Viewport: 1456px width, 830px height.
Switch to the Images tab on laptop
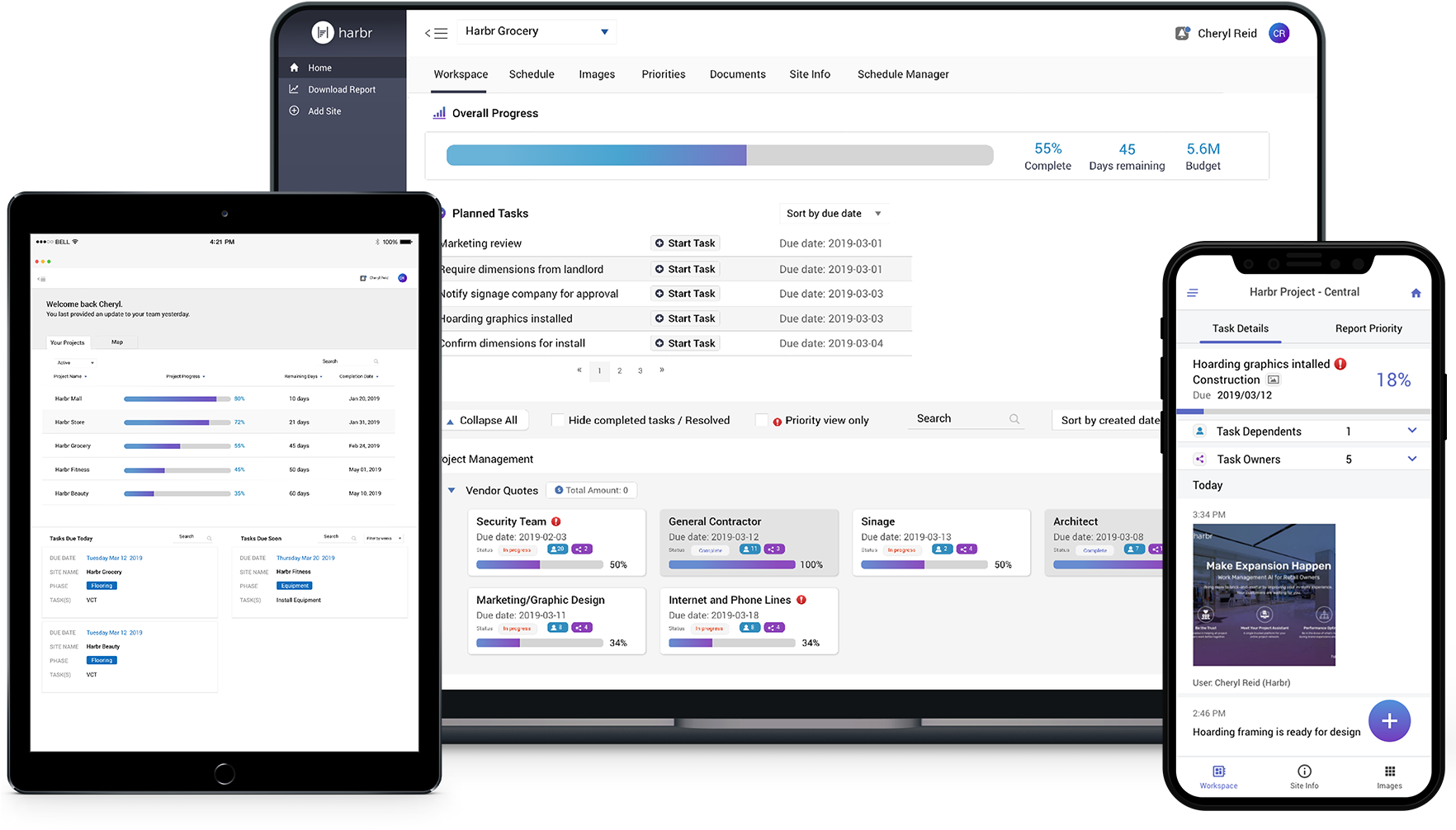point(597,74)
